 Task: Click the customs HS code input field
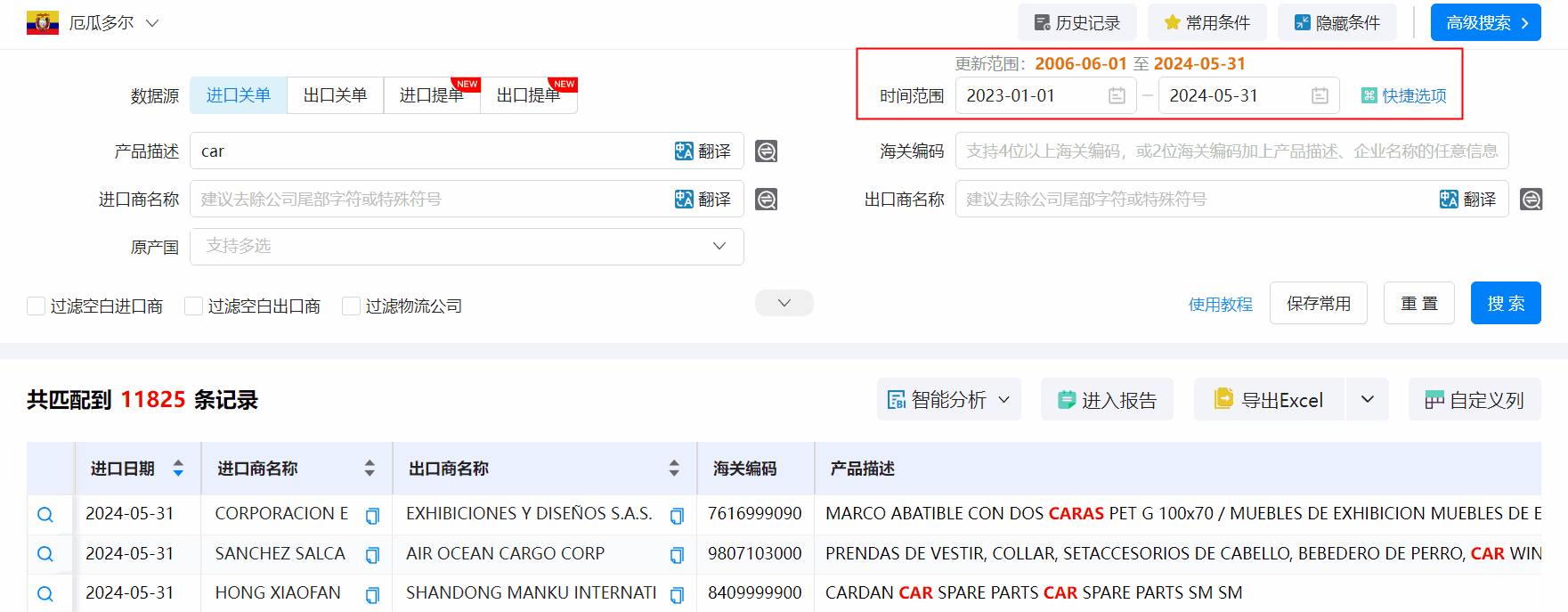pyautogui.click(x=1231, y=151)
